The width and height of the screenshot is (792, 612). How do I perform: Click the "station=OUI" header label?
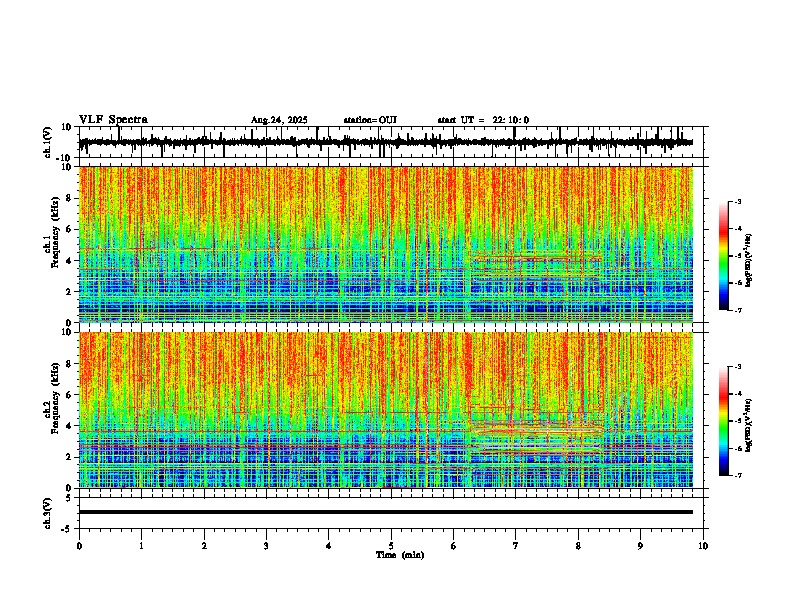click(370, 120)
